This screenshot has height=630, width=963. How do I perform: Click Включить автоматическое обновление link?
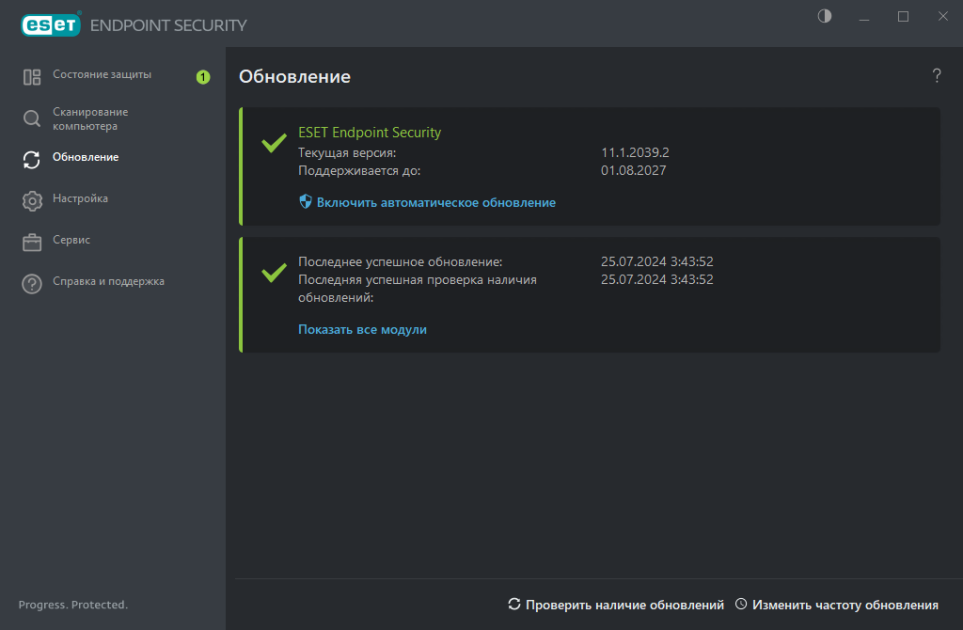436,203
